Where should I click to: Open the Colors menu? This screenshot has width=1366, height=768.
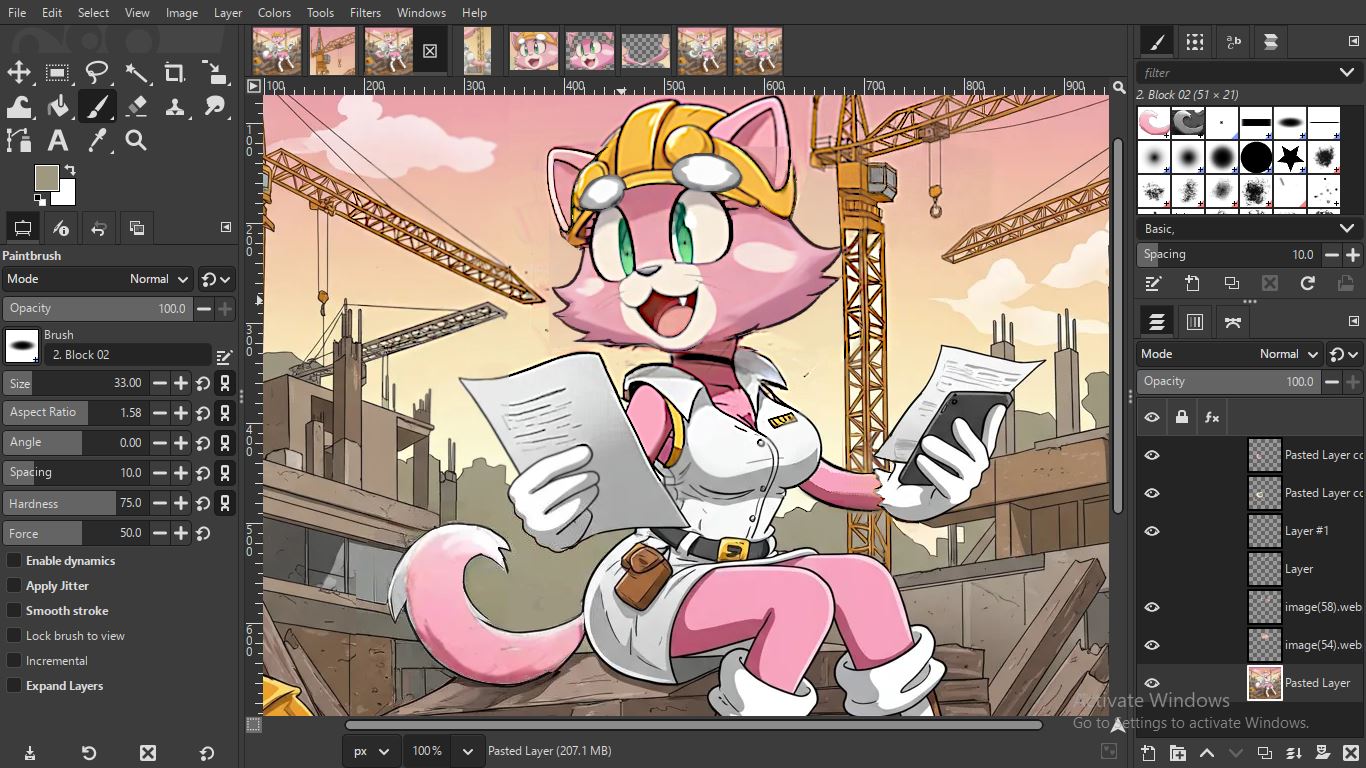pos(274,13)
